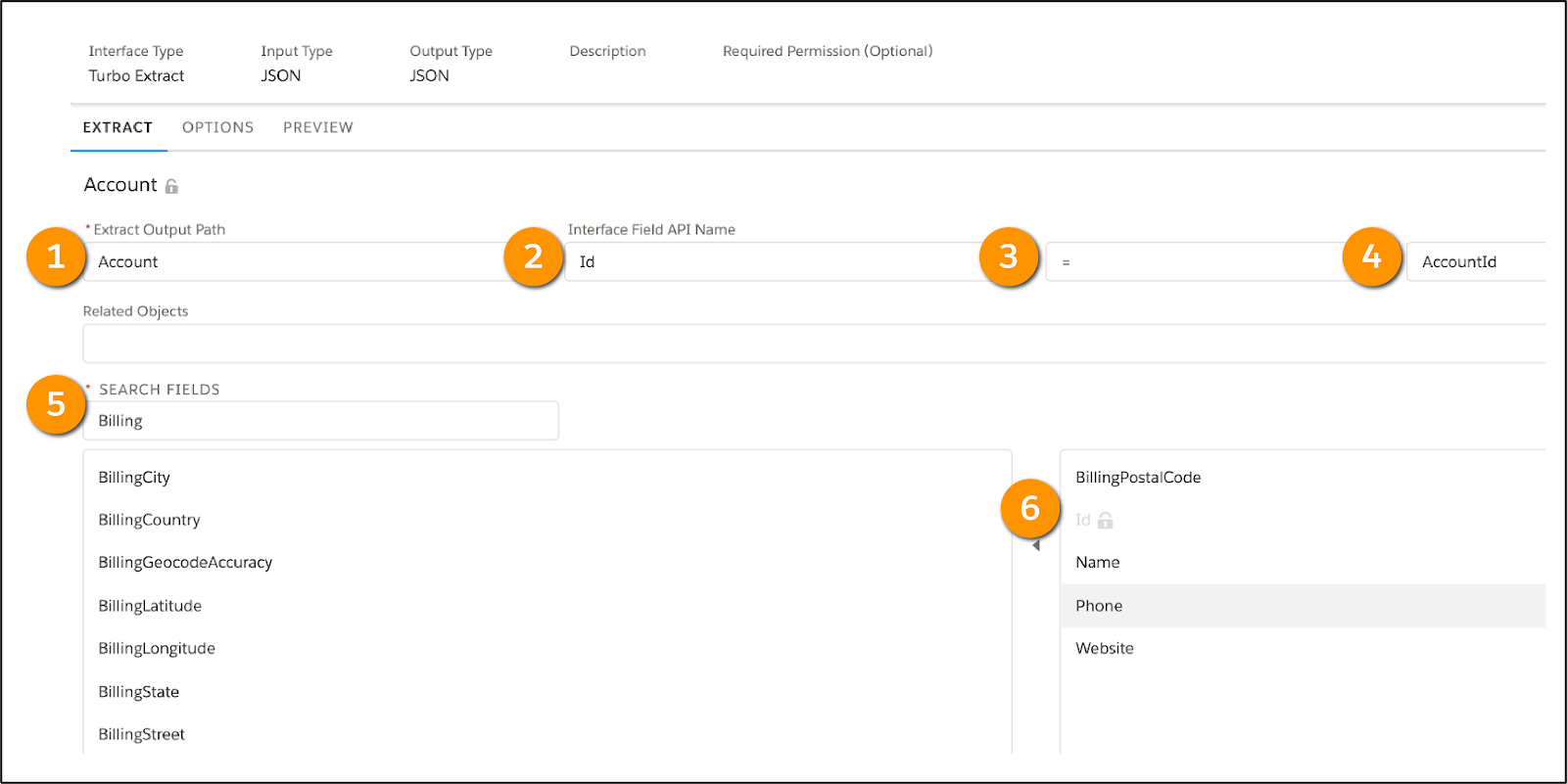Click the Turbo Extract interface type value
This screenshot has height=784, width=1567.
(136, 75)
